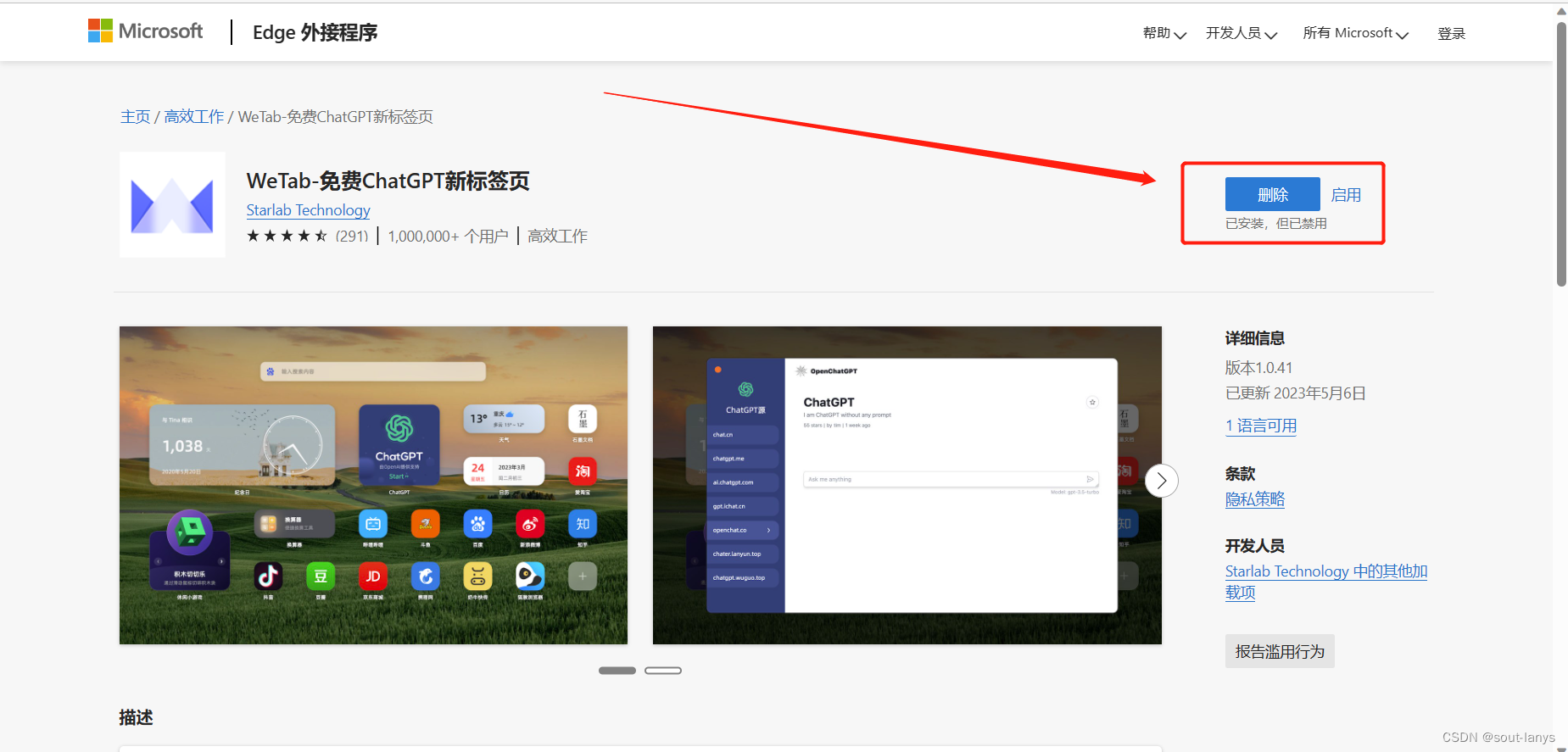Click the 描述 heading
This screenshot has width=1568, height=752.
[x=136, y=717]
